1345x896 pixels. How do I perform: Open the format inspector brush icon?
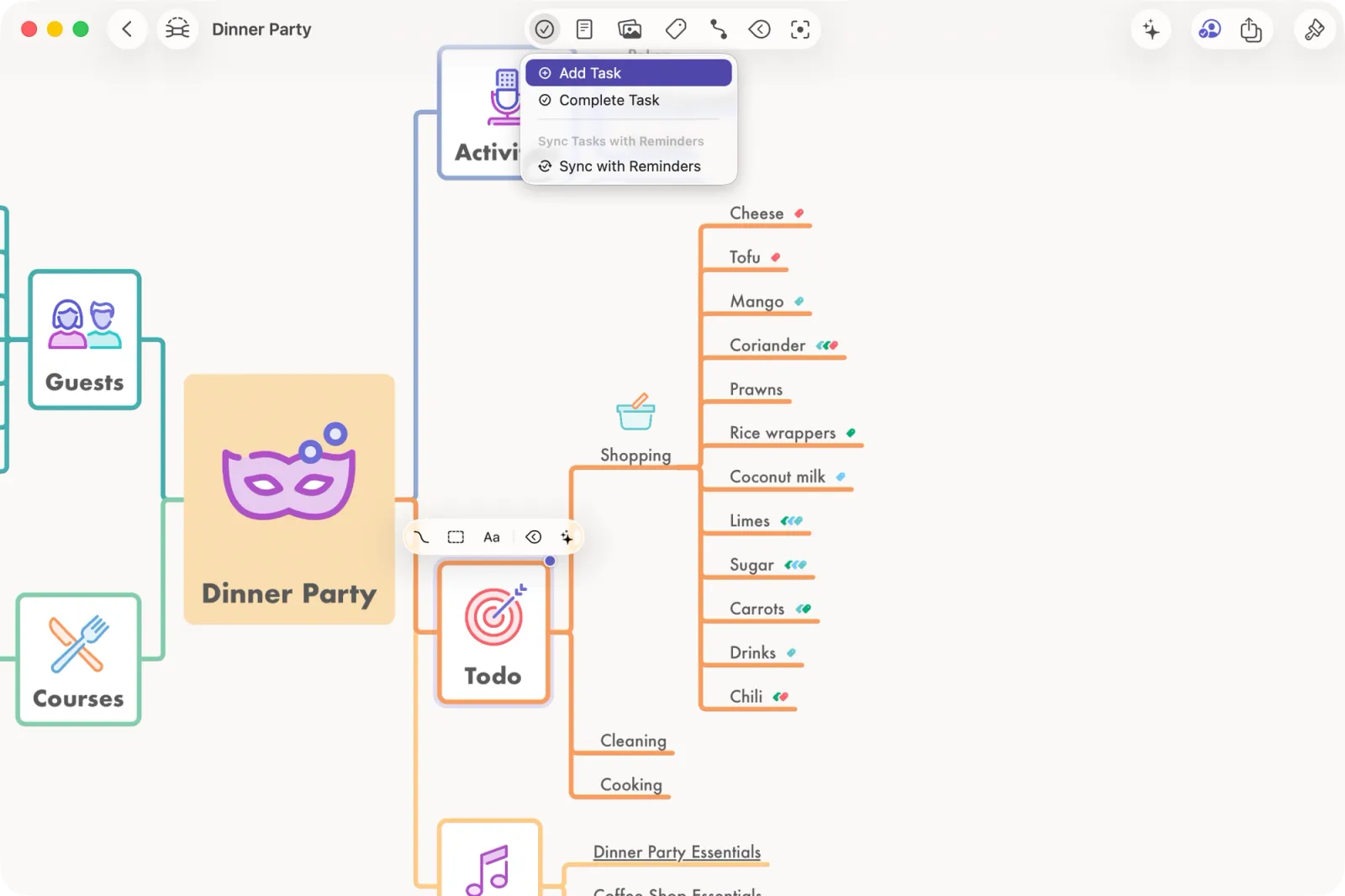pos(1314,30)
